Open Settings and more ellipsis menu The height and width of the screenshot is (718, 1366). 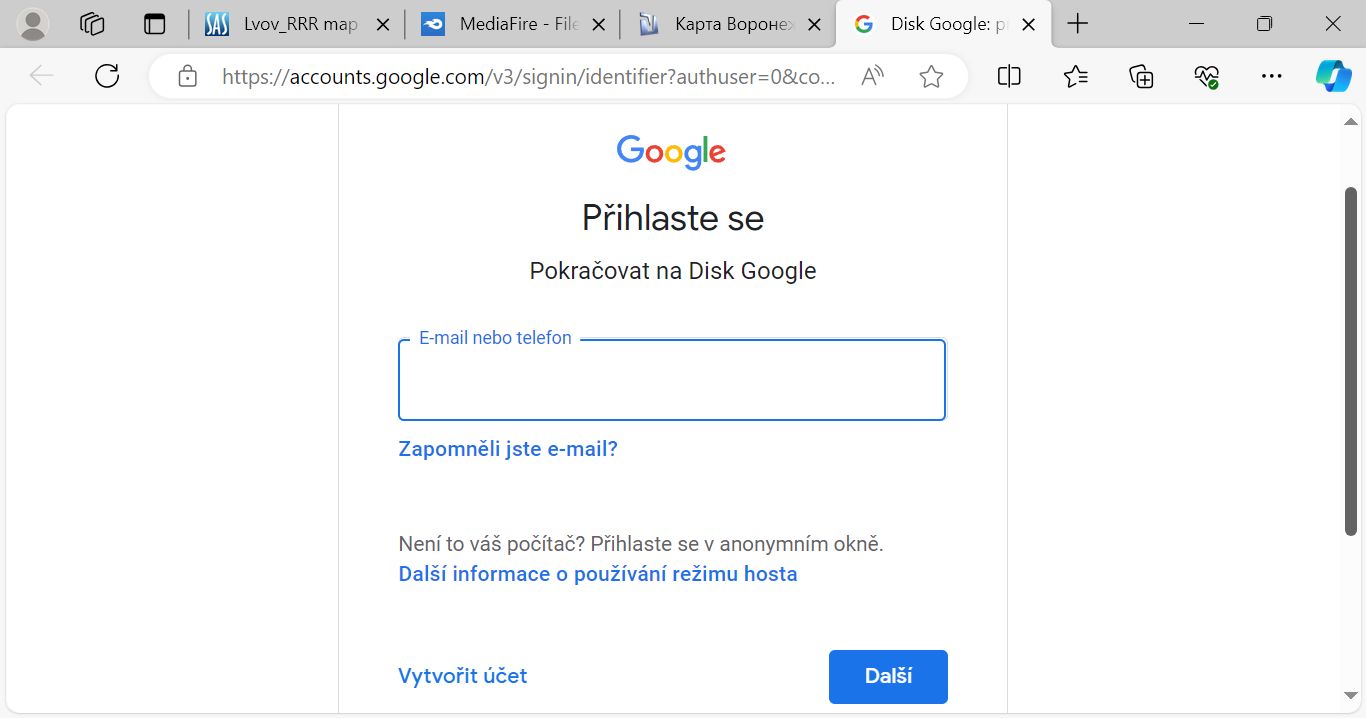click(1271, 76)
